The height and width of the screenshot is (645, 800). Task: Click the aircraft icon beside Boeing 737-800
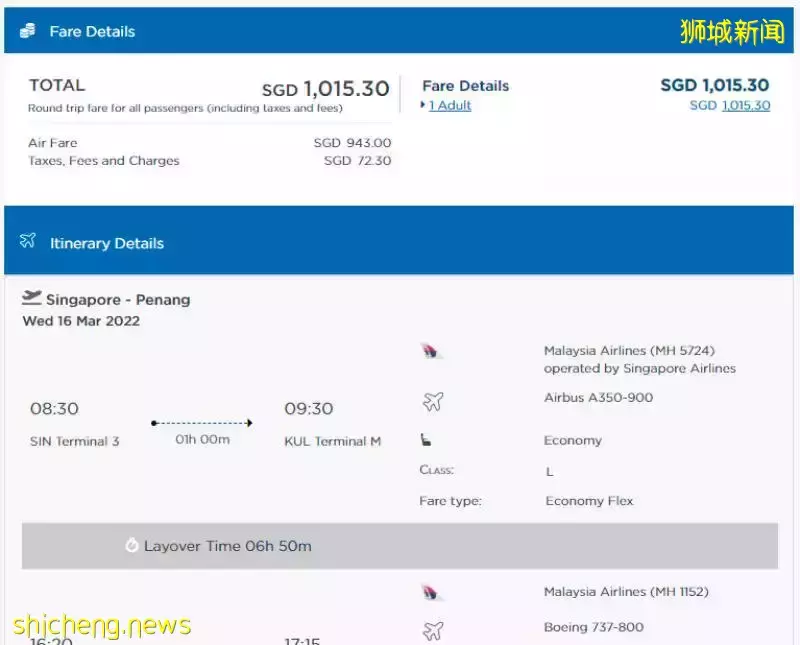pos(432,630)
